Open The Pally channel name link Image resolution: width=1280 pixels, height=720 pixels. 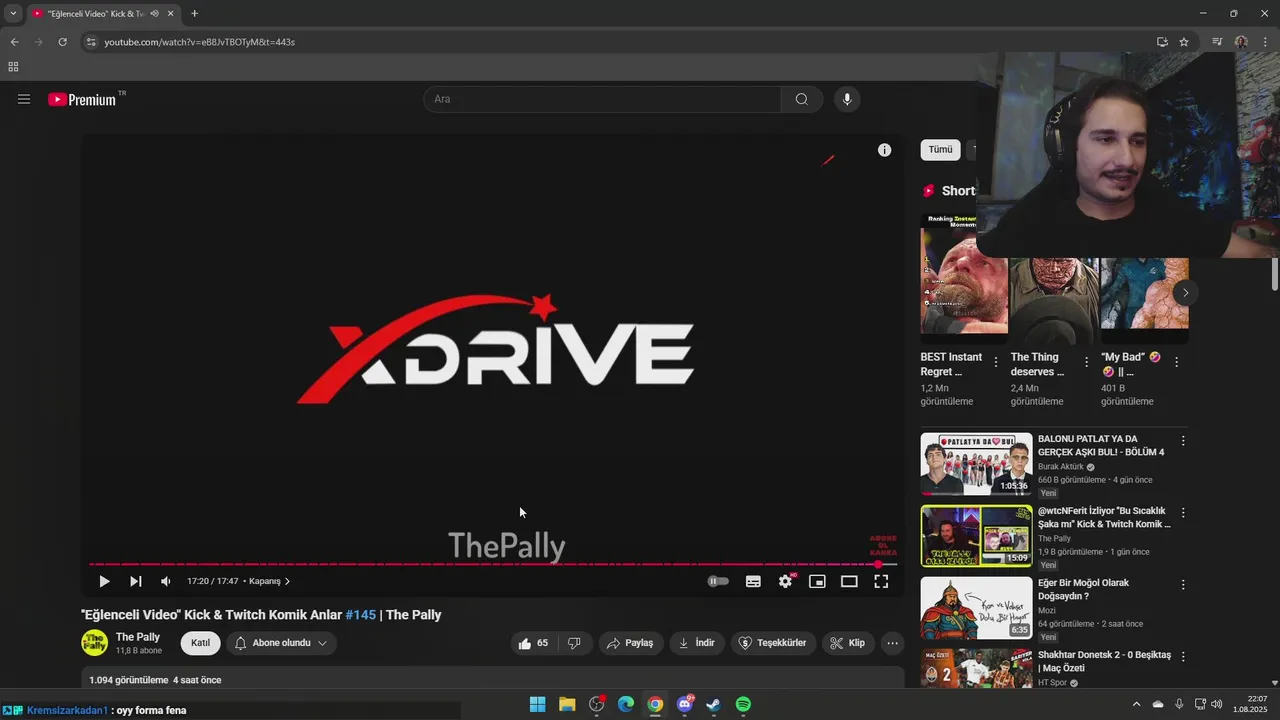pyautogui.click(x=138, y=637)
